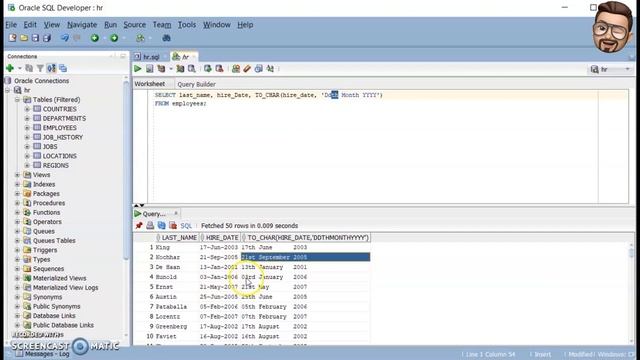
Task: Switch to the hr.sql editor tab
Action: [151, 57]
